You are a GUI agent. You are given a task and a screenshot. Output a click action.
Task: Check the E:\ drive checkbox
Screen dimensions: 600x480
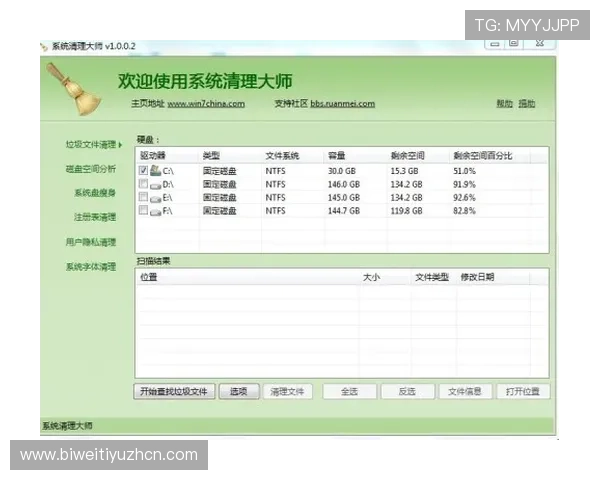[143, 197]
